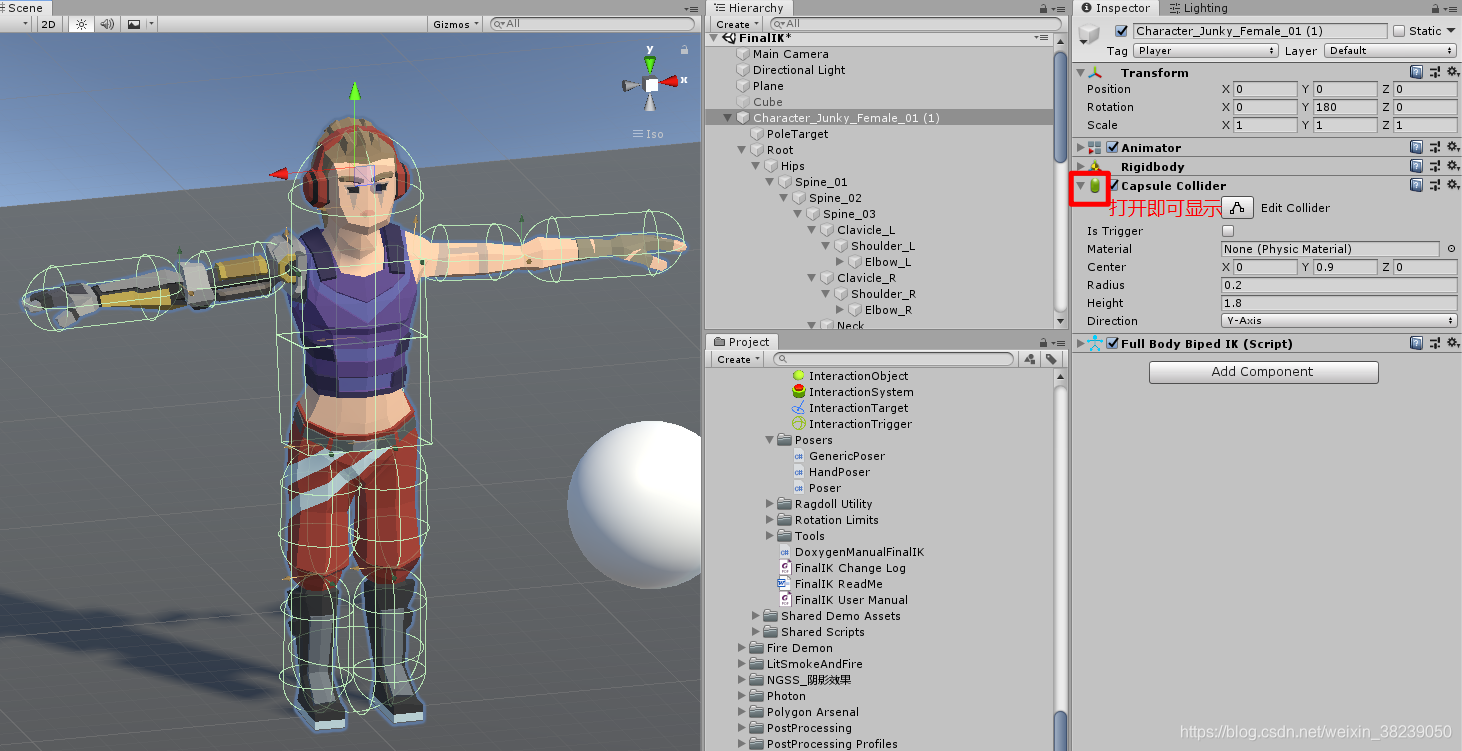Select the 2D view toggle in Scene toolbar
Viewport: 1462px width, 751px height.
tap(48, 24)
